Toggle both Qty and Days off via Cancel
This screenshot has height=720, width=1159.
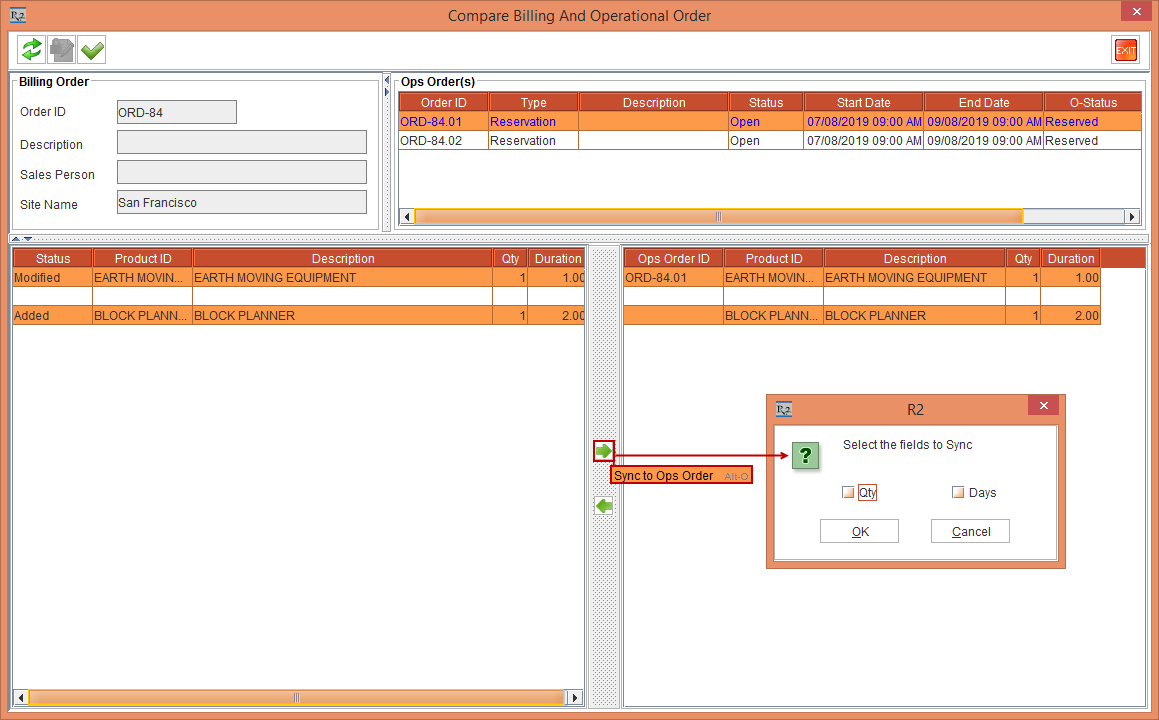[970, 531]
